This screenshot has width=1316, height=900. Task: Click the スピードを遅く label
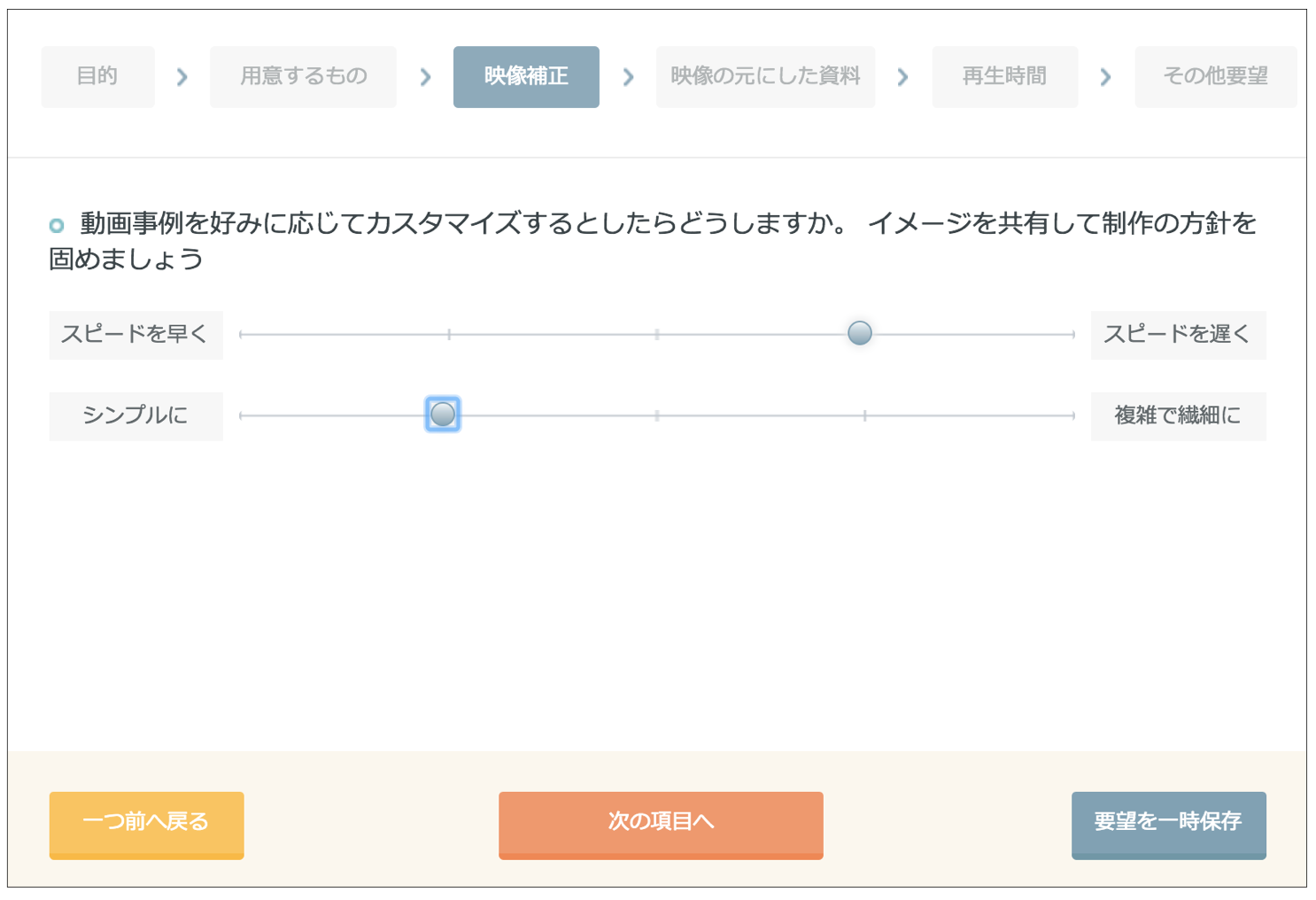(x=1177, y=335)
